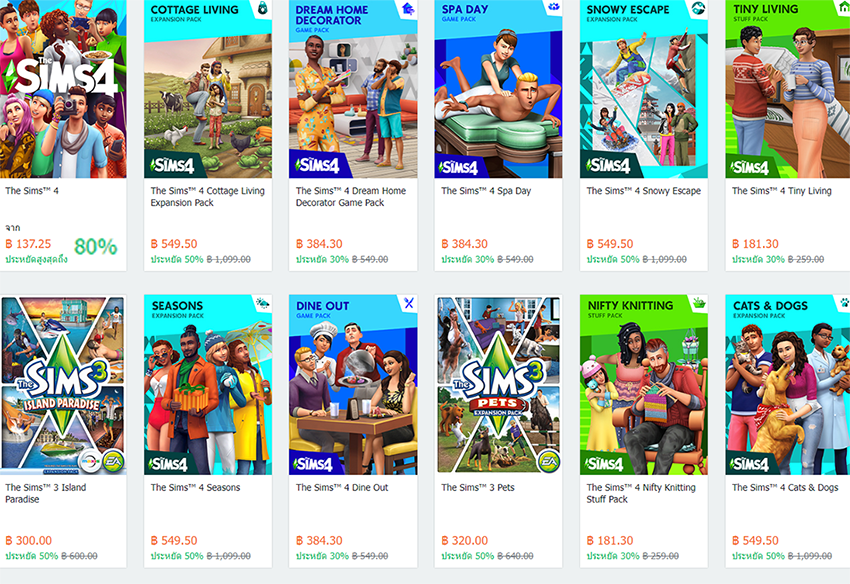Click the 80% discount label on Sims 4
The image size is (850, 584).
pos(95,247)
